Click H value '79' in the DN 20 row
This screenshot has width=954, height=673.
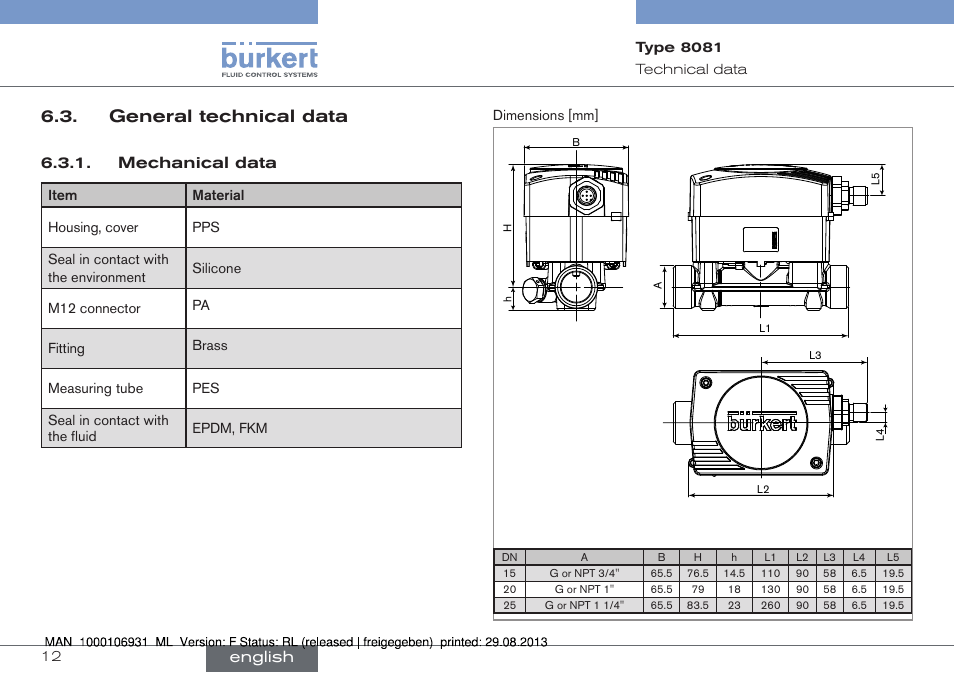pyautogui.click(x=698, y=589)
